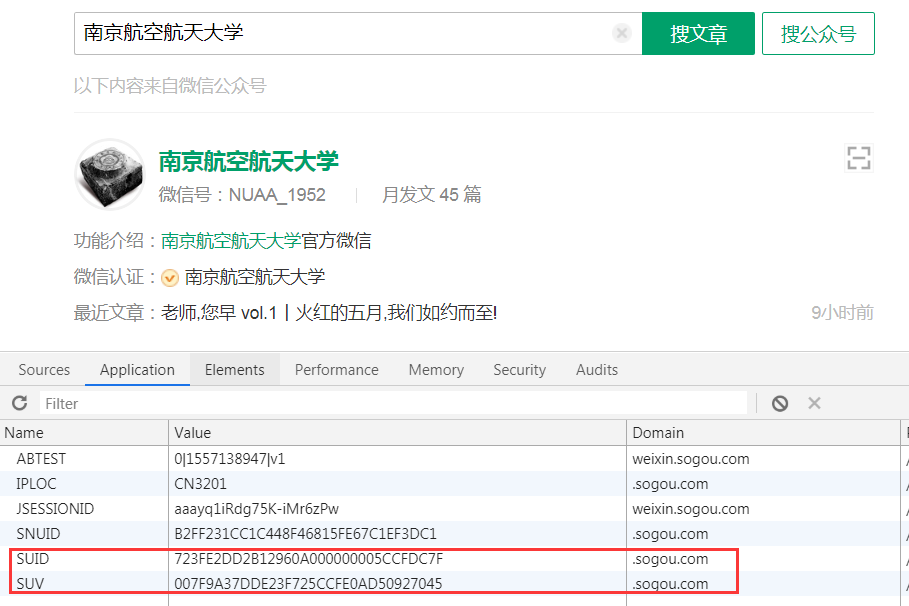909x606 pixels.
Task: Select the SUID cookie row
Action: point(454,558)
